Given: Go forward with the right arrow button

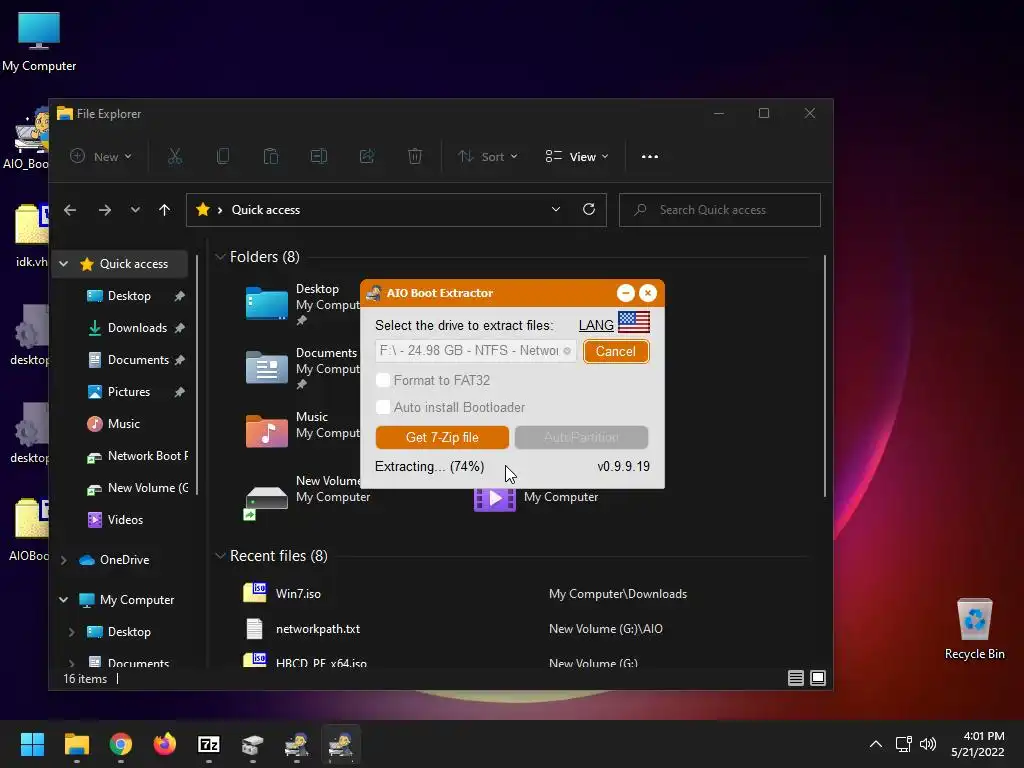Looking at the screenshot, I should (104, 210).
